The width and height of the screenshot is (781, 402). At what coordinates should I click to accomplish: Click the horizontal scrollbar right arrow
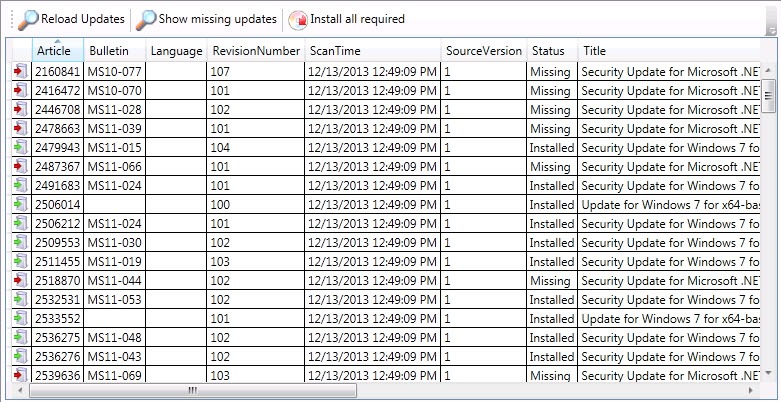pyautogui.click(x=751, y=390)
